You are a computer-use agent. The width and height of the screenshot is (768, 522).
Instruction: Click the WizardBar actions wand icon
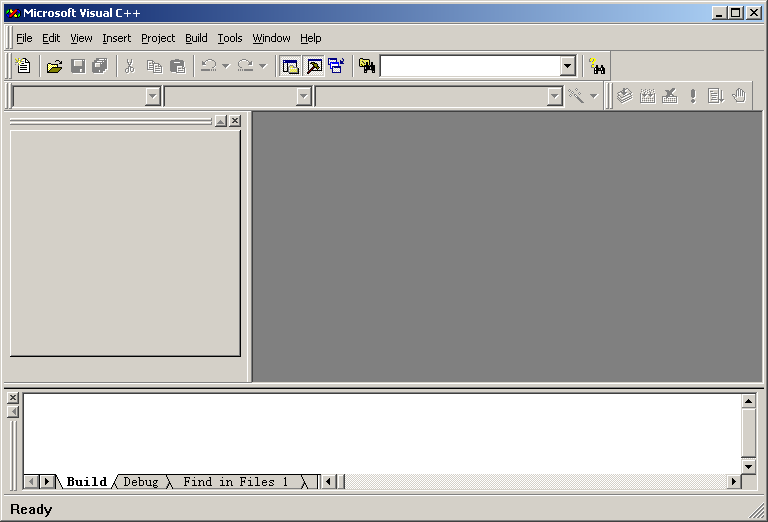[x=576, y=95]
